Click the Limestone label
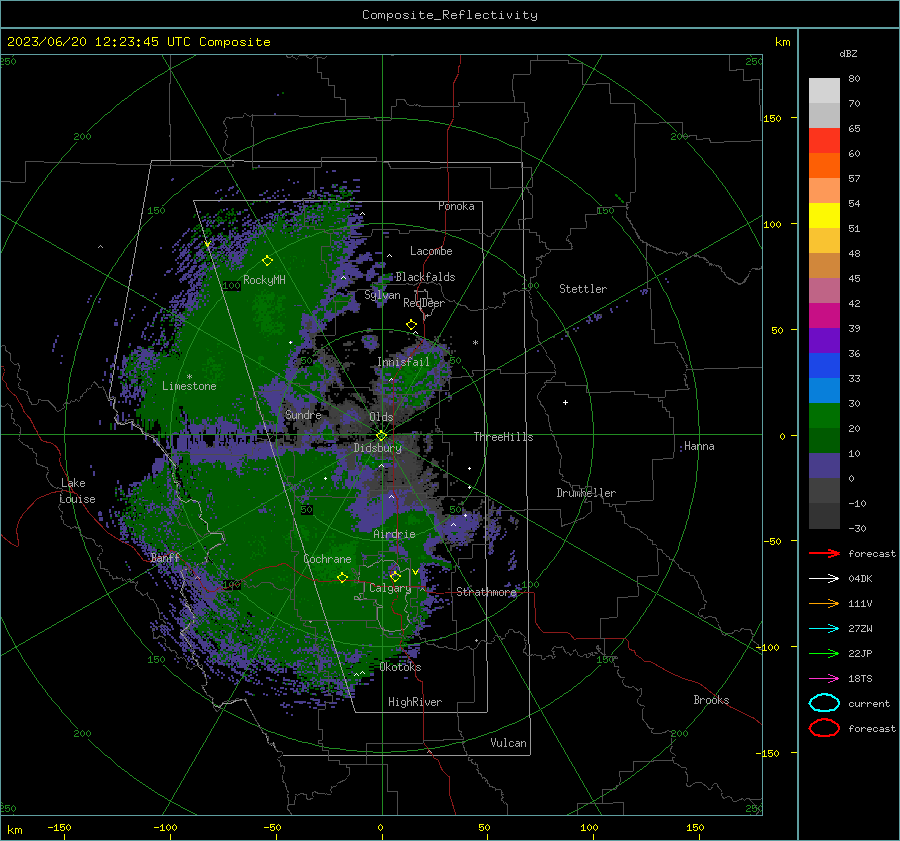The width and height of the screenshot is (900, 841). click(189, 386)
